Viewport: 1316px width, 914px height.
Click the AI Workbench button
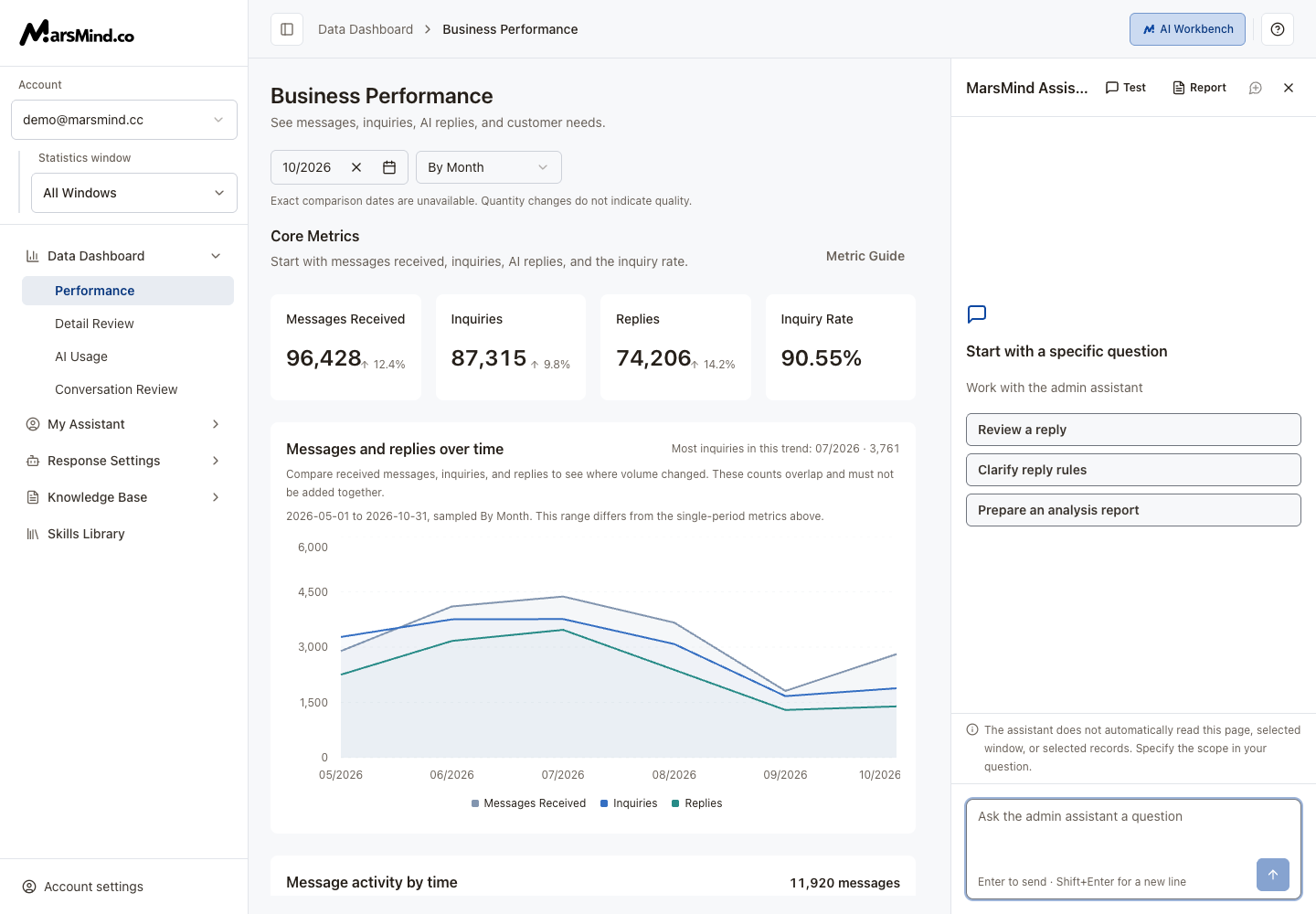1187,29
